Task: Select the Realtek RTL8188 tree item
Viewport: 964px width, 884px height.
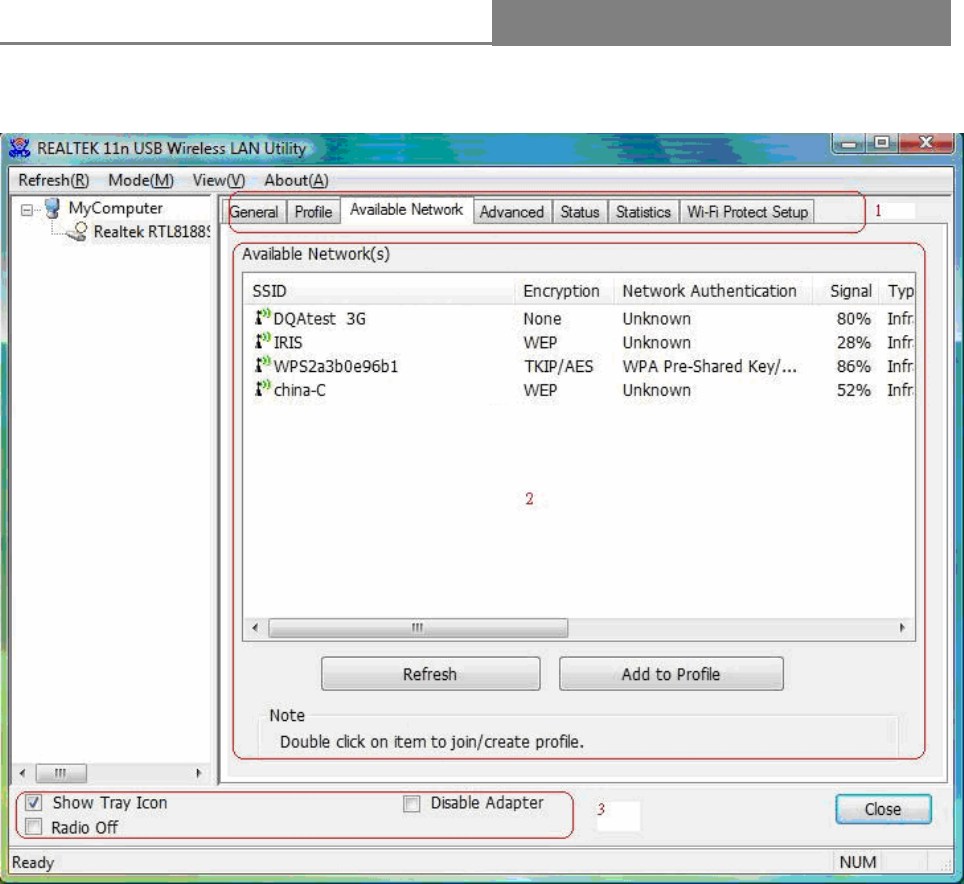Action: [x=151, y=232]
